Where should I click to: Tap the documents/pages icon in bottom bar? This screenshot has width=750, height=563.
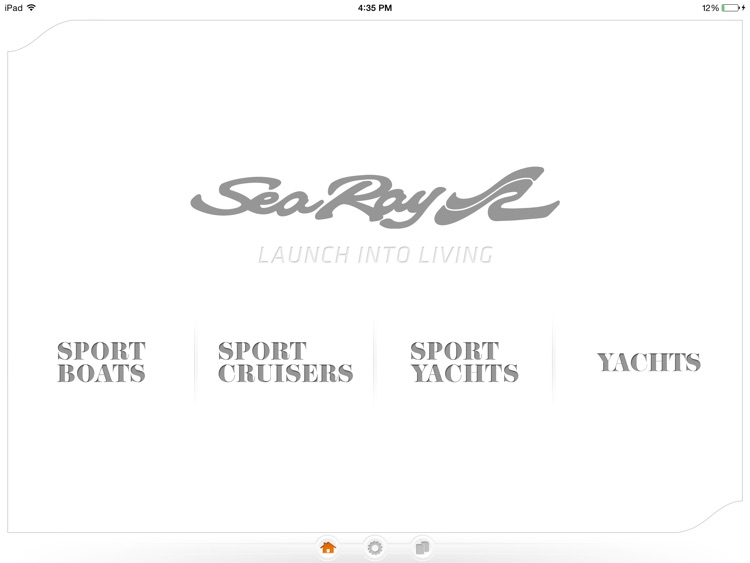click(422, 547)
